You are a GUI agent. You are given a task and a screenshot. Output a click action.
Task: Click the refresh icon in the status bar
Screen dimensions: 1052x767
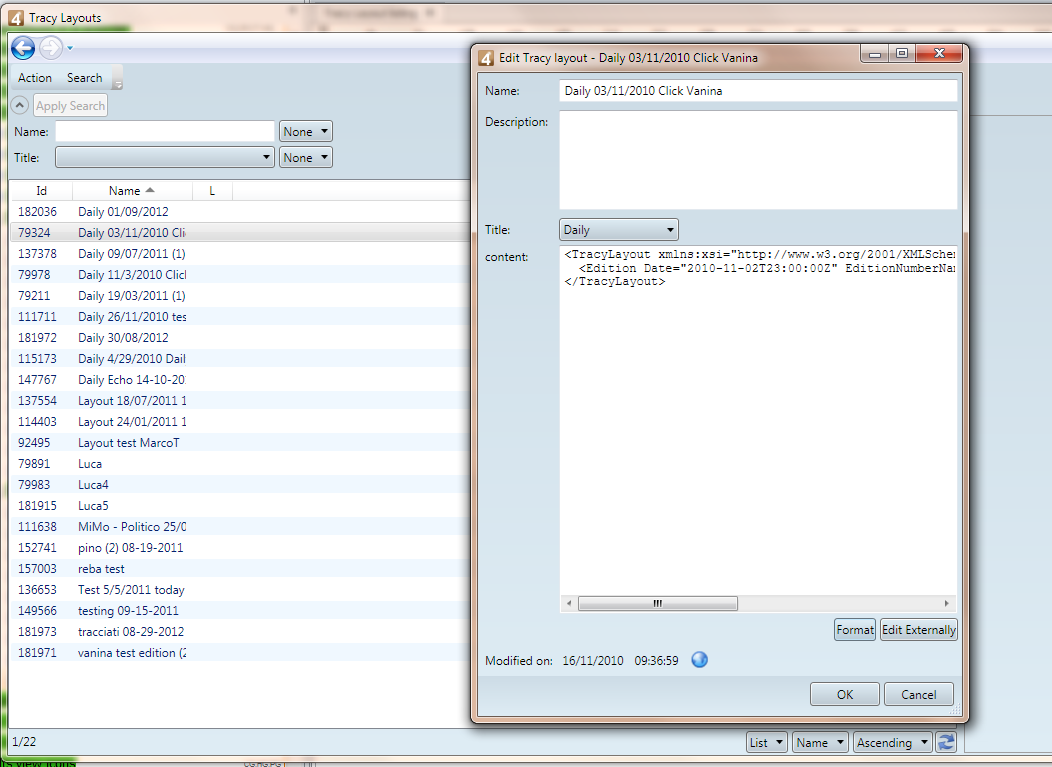pyautogui.click(x=946, y=742)
